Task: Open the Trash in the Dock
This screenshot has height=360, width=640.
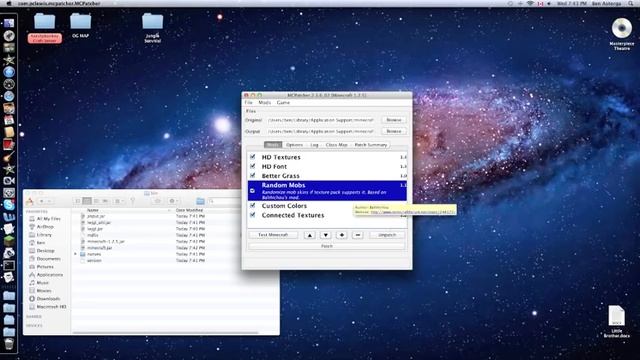Action: pos(9,344)
